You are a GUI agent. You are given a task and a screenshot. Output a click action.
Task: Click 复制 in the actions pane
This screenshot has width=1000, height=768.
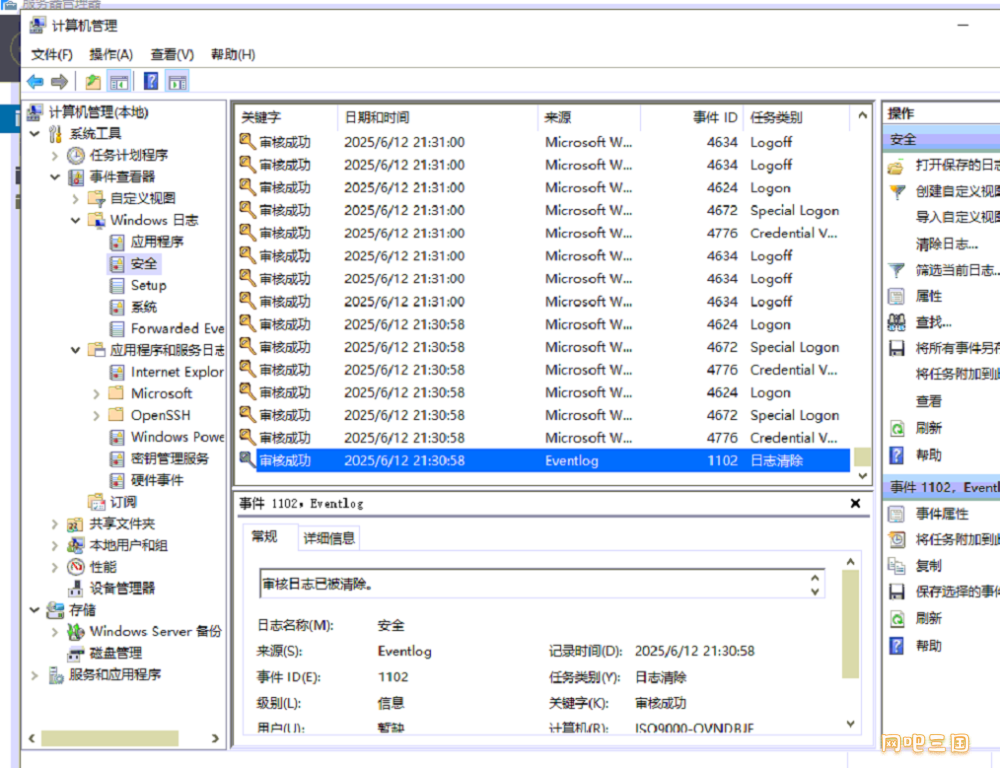[x=929, y=566]
